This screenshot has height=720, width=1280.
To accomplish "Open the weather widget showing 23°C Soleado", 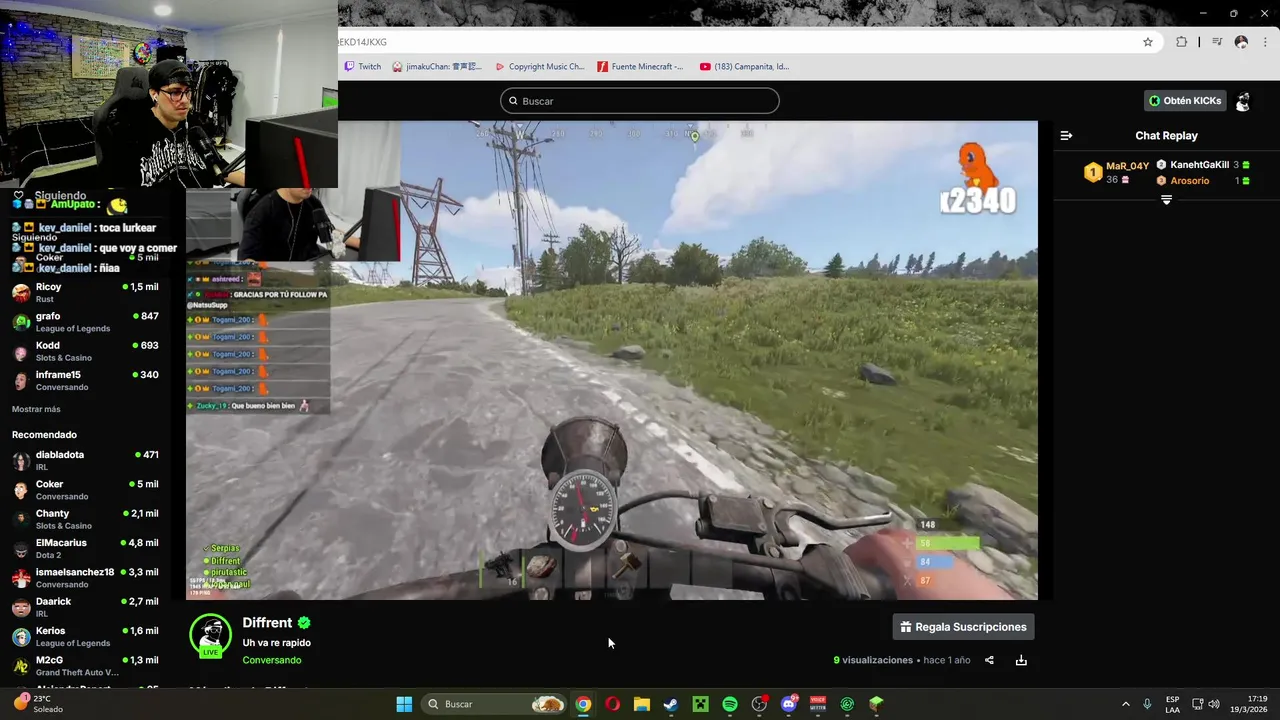I will coord(40,704).
